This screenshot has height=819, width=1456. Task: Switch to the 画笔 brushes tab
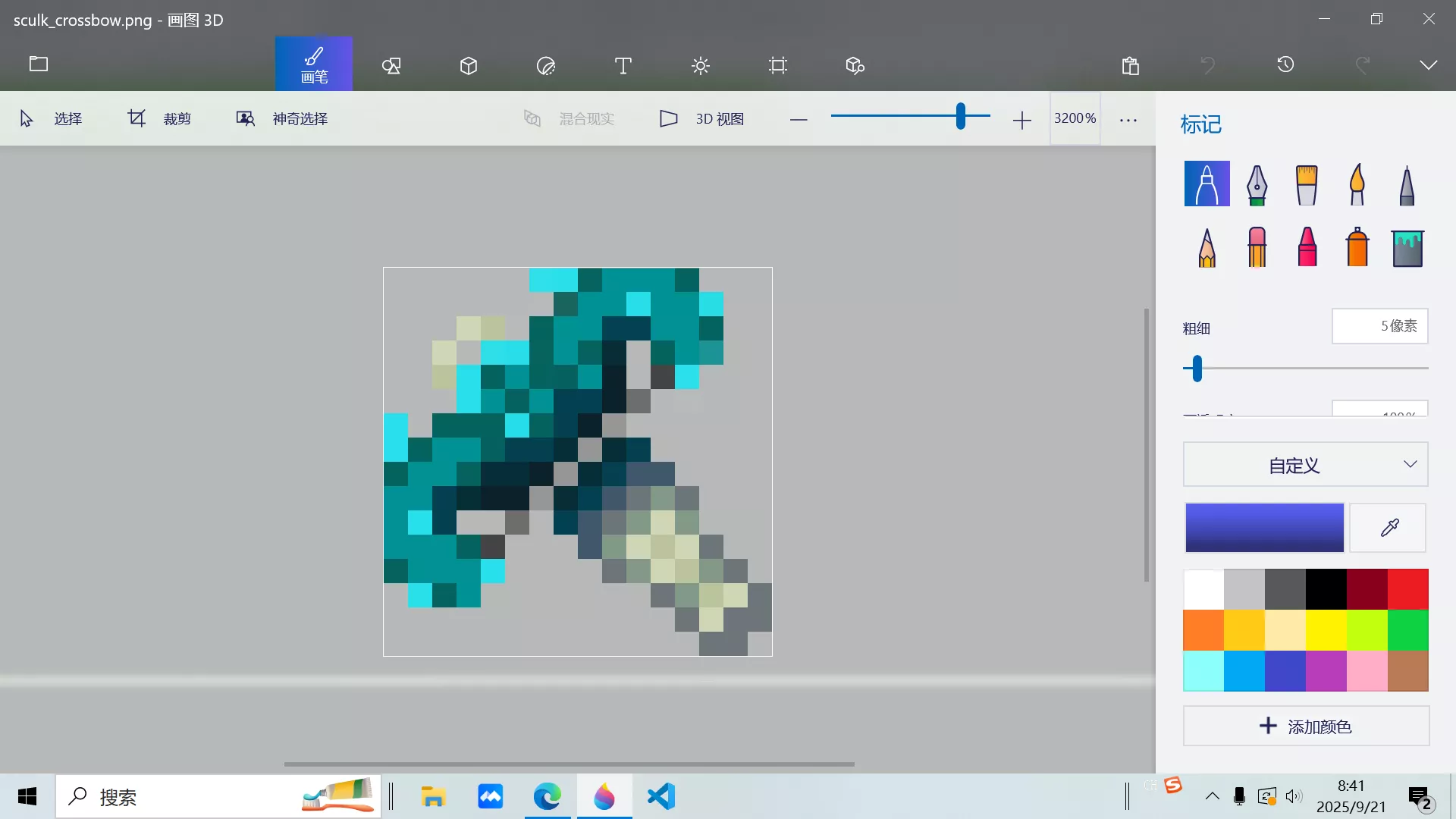click(x=313, y=64)
